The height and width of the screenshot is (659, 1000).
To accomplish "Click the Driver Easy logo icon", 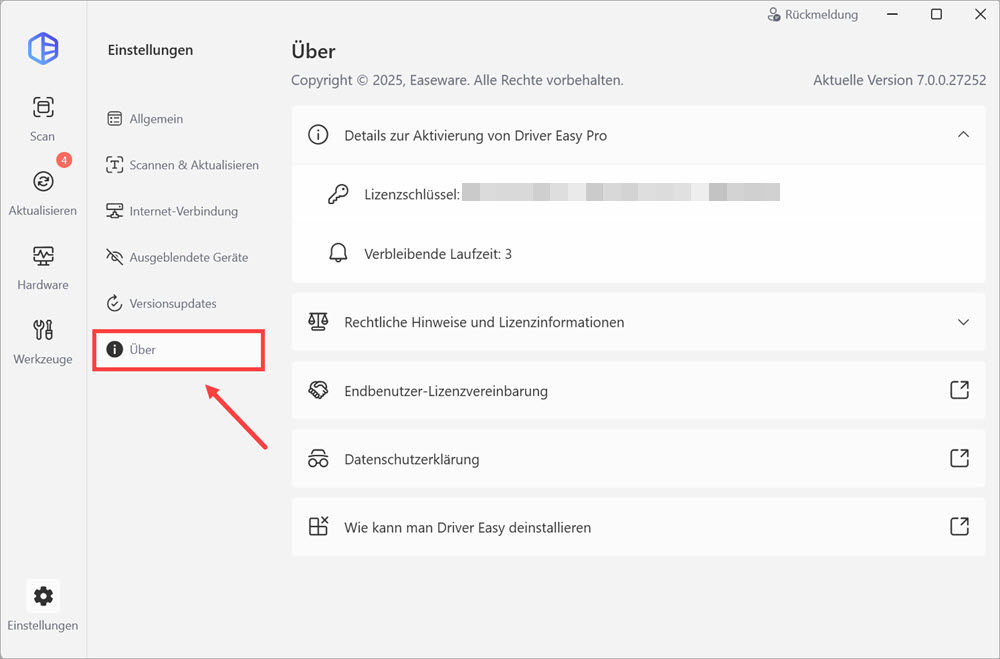I will click(x=43, y=48).
